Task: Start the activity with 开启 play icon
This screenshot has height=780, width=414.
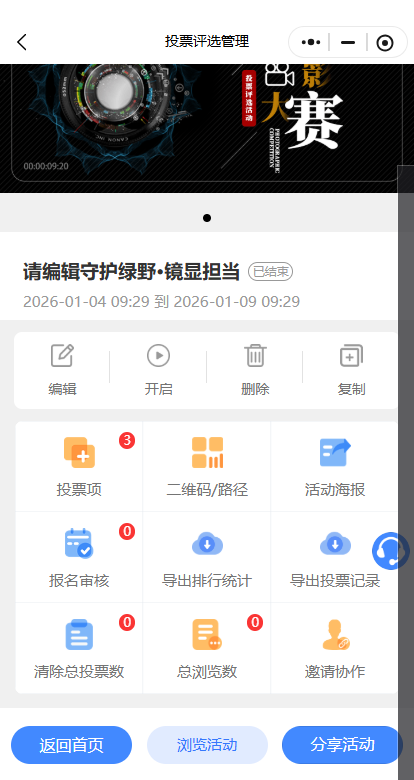Action: click(x=158, y=355)
